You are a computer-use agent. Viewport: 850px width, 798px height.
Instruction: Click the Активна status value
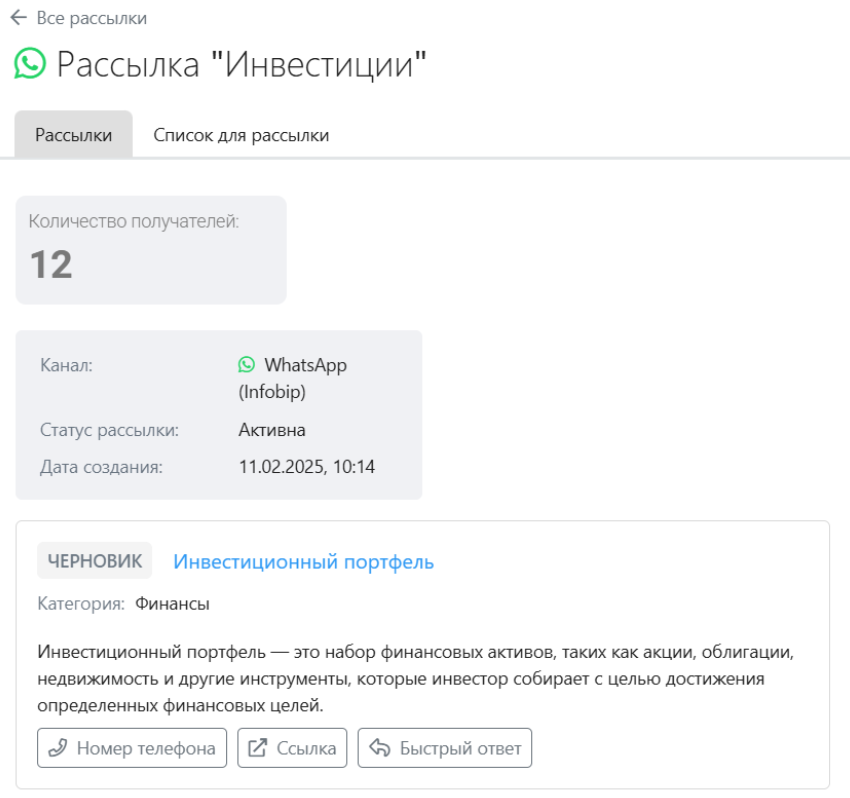point(272,430)
